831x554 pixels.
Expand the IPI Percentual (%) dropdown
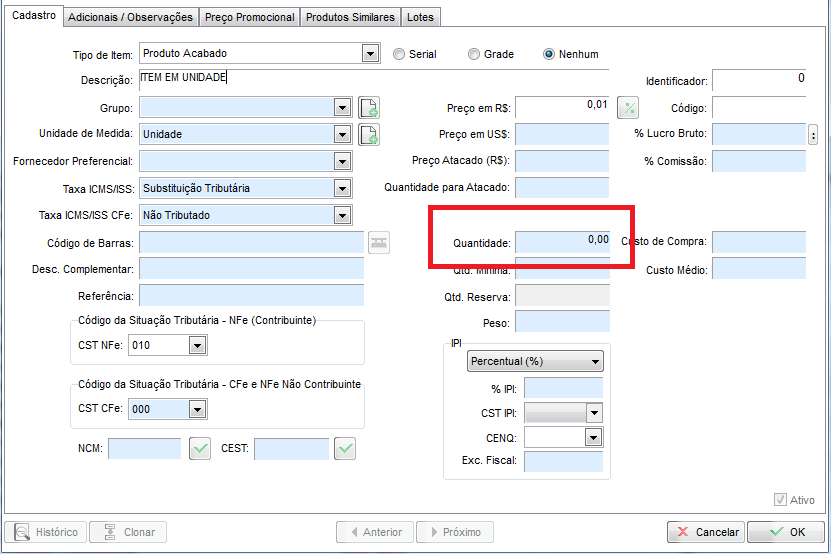click(596, 362)
